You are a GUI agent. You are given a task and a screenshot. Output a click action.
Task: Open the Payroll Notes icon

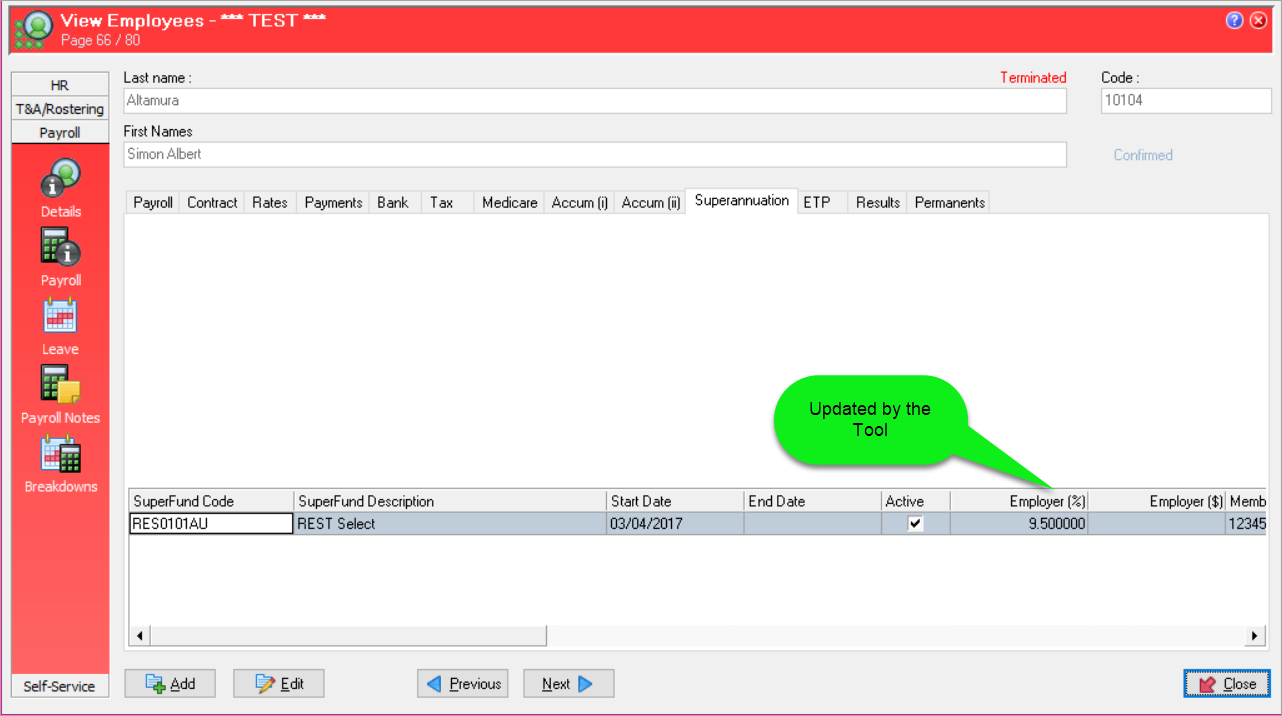tap(60, 385)
